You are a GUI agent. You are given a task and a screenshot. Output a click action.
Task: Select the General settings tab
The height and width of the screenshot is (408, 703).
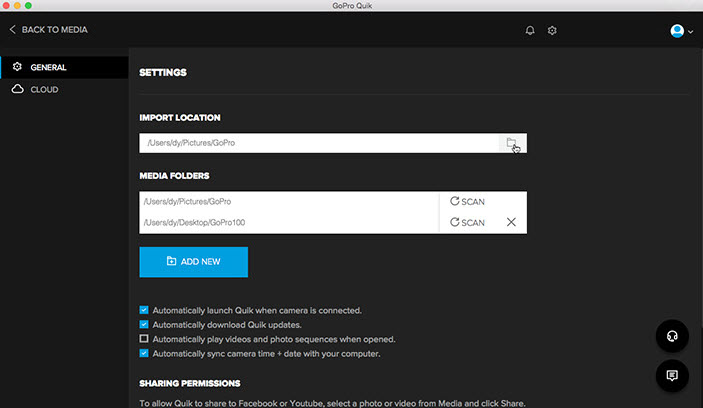click(48, 68)
